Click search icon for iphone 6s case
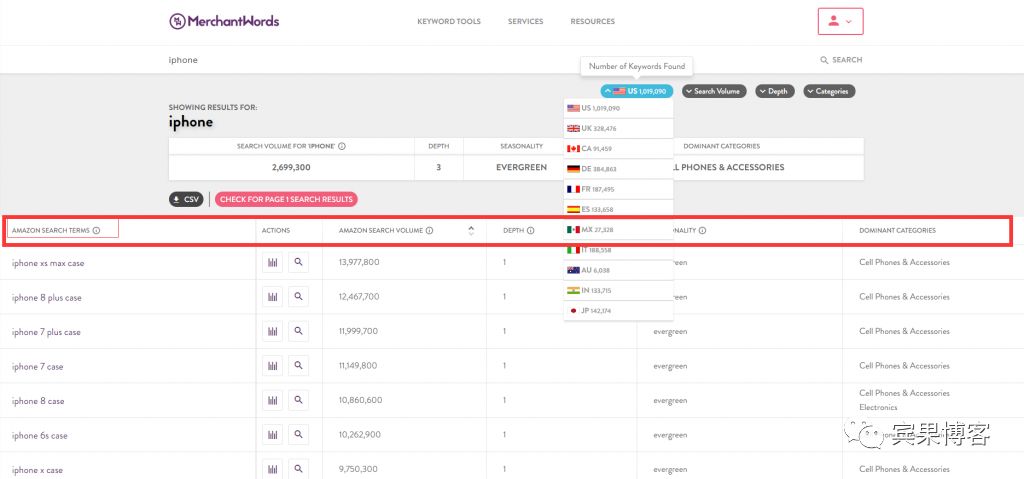The height and width of the screenshot is (479, 1024). click(298, 435)
